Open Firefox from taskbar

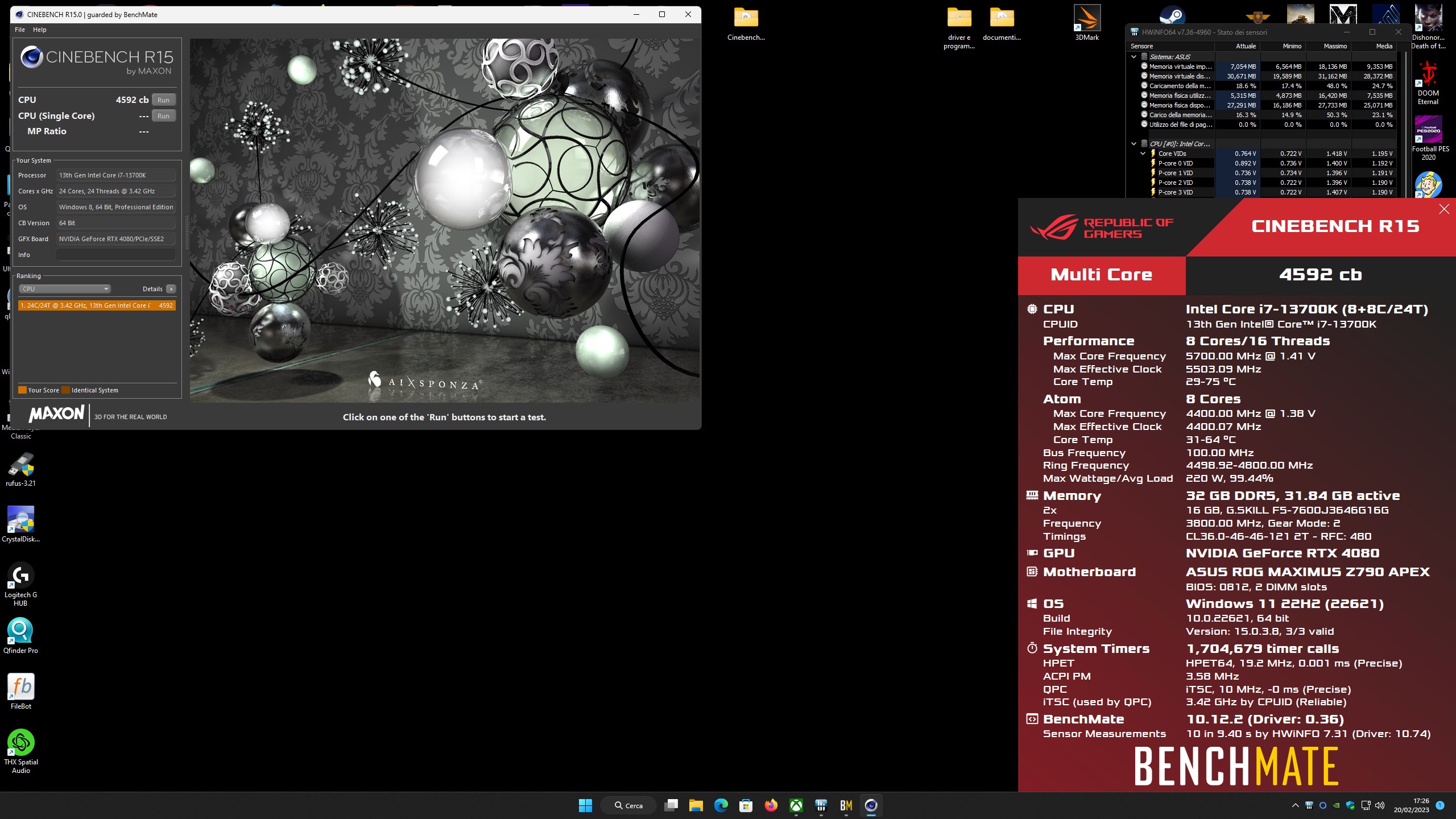[x=771, y=805]
